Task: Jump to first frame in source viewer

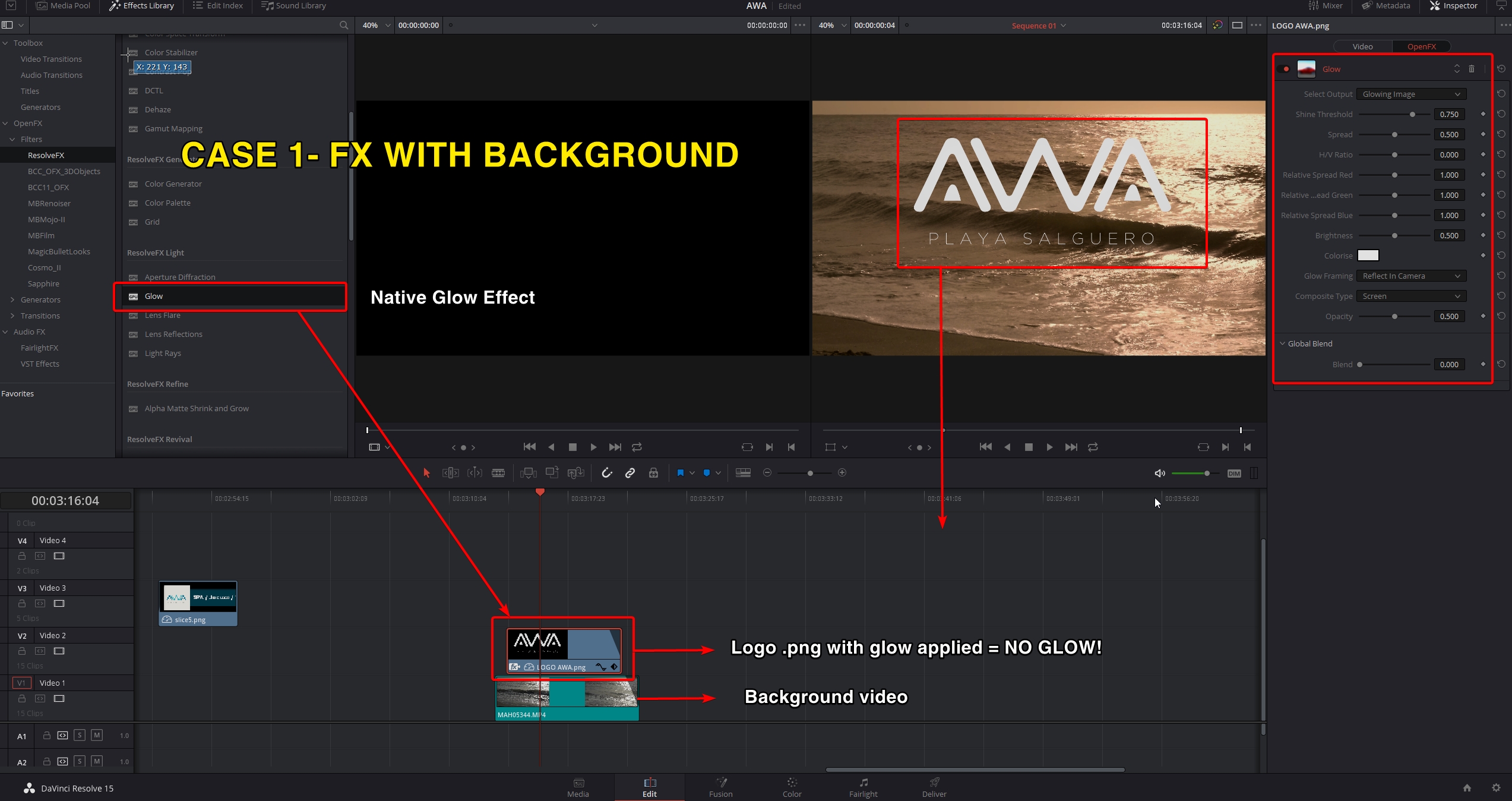Action: coord(529,447)
